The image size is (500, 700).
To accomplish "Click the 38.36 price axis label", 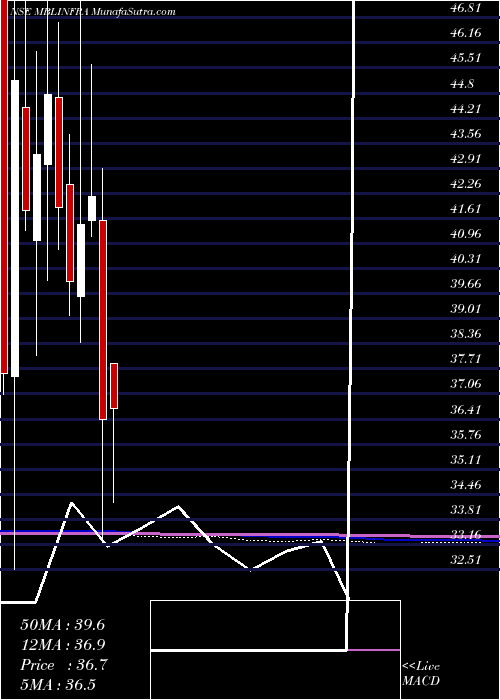I will [466, 333].
